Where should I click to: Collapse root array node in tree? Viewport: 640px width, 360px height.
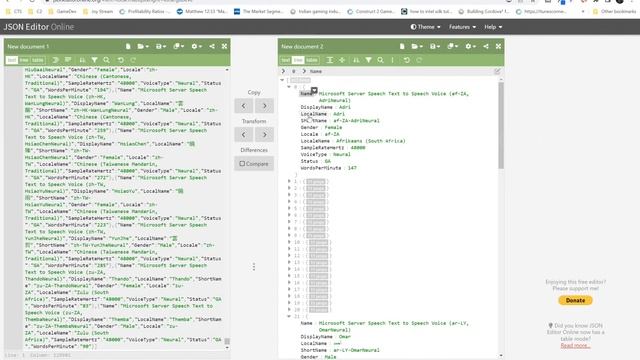pyautogui.click(x=282, y=80)
